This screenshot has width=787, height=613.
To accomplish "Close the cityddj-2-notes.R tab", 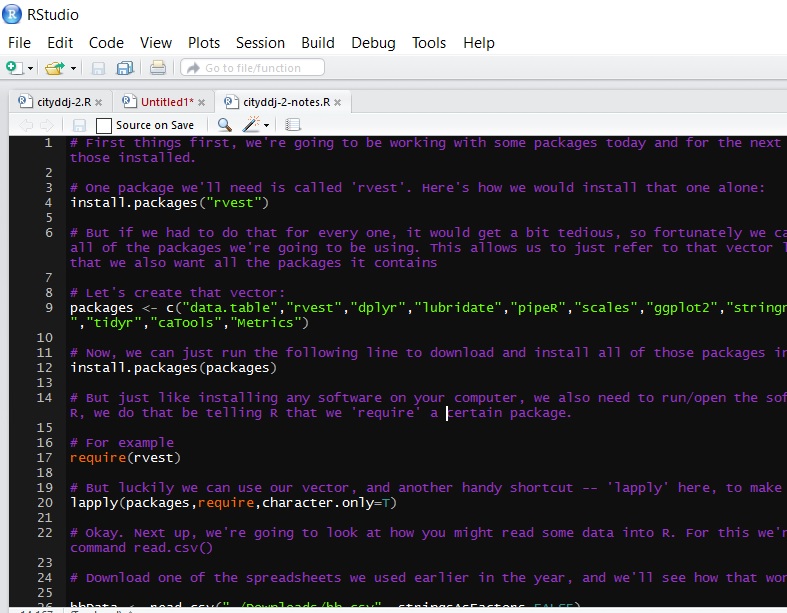I will pos(337,102).
